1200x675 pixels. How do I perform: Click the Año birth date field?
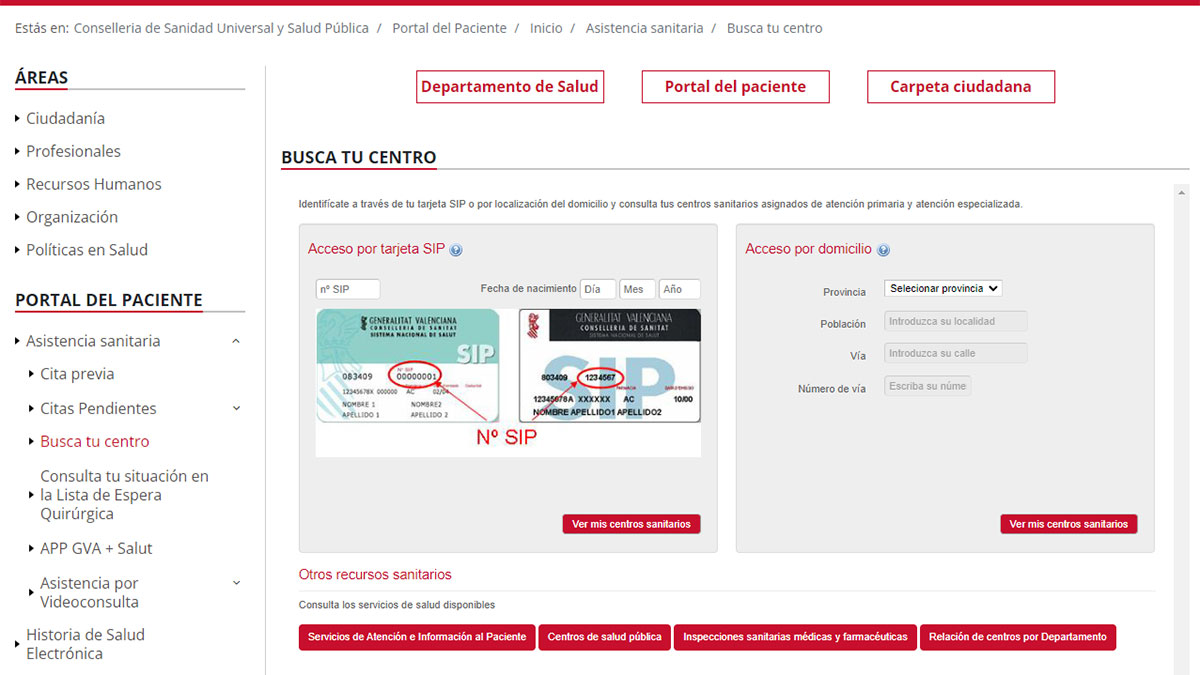click(679, 289)
